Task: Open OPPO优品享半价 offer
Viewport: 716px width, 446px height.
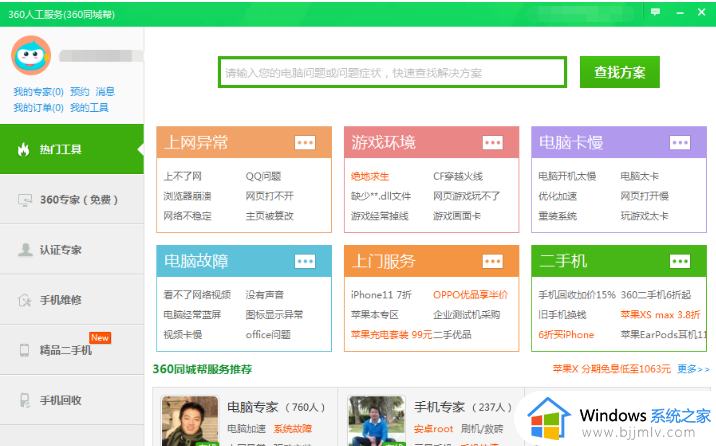Action: [470, 295]
